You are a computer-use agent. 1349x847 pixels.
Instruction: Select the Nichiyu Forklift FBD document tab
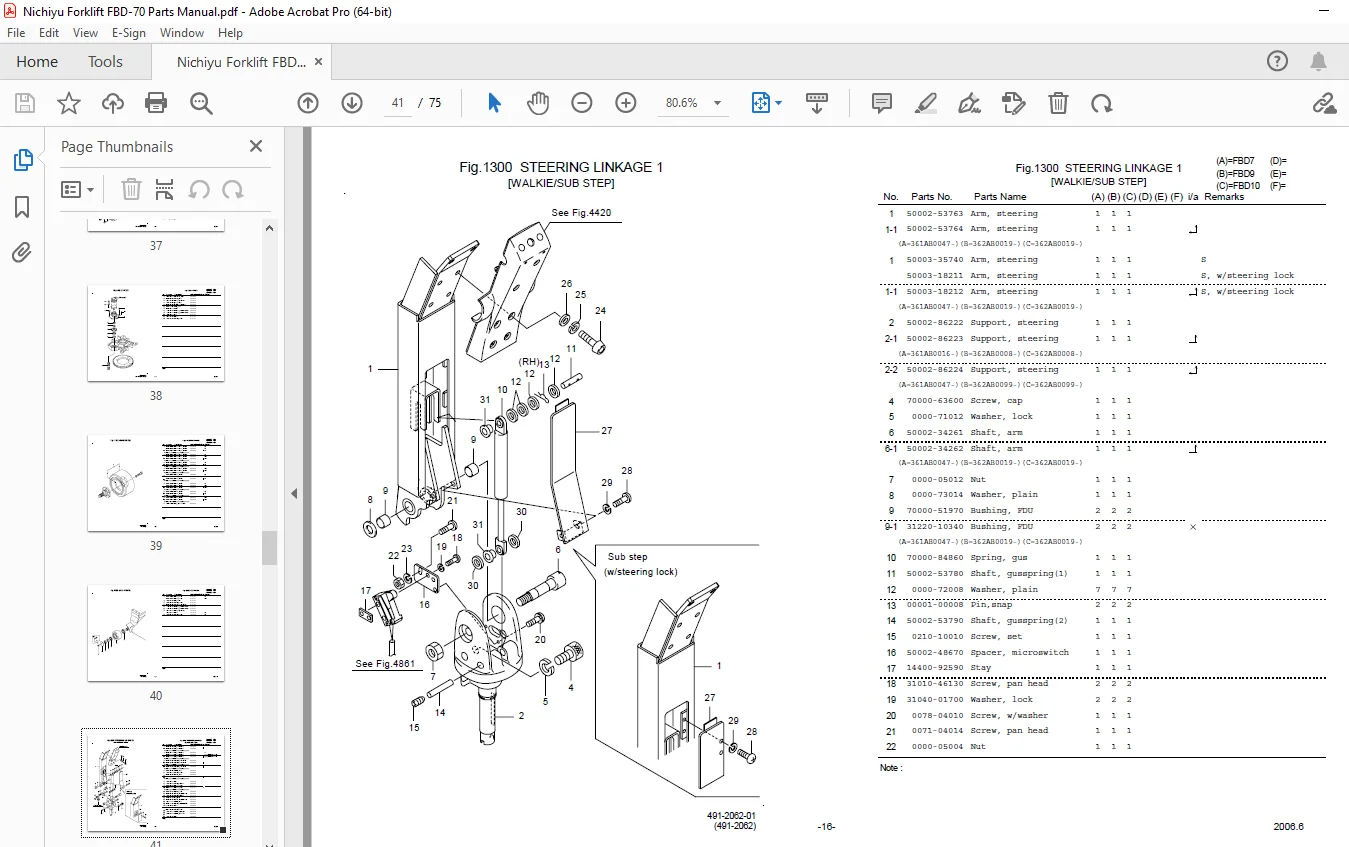(241, 61)
